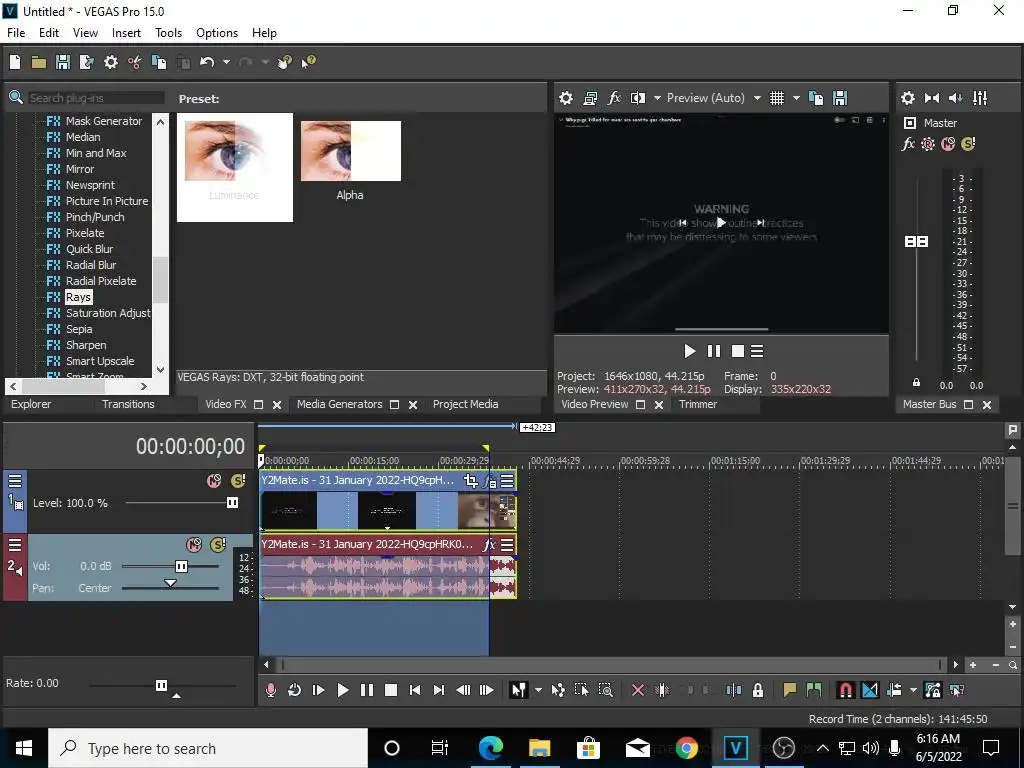The width and height of the screenshot is (1024, 768).
Task: Solo audio track 2
Action: 218,545
